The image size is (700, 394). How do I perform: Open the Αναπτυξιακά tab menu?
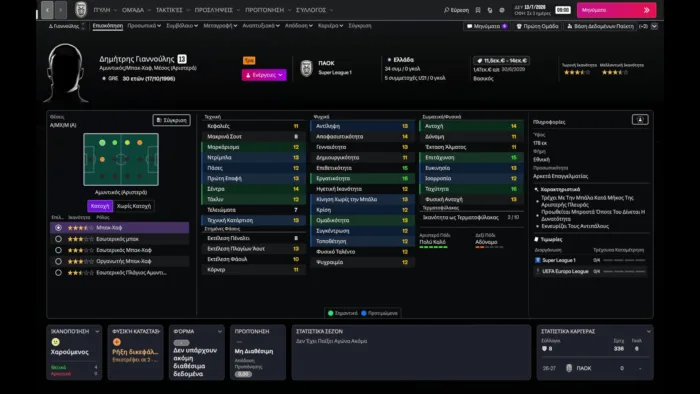(x=261, y=26)
